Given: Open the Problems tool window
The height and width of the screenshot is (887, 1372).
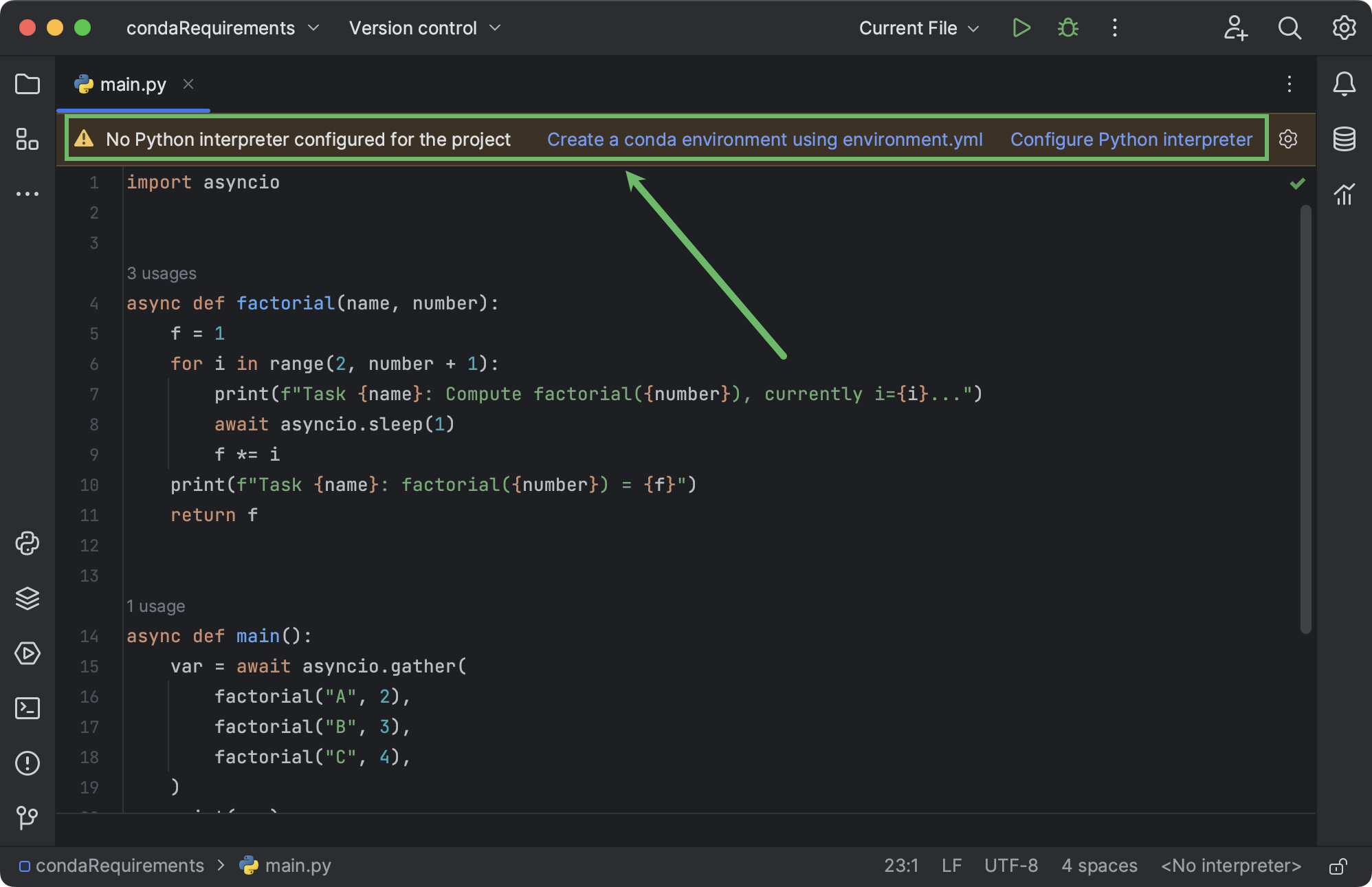Looking at the screenshot, I should tap(27, 763).
